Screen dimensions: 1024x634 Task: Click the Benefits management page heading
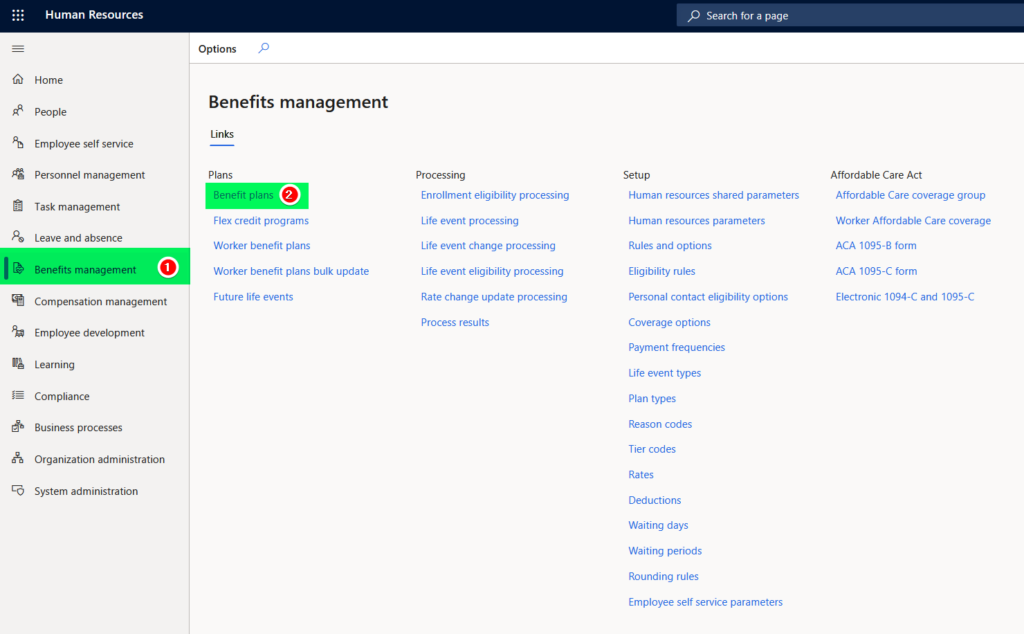(298, 102)
